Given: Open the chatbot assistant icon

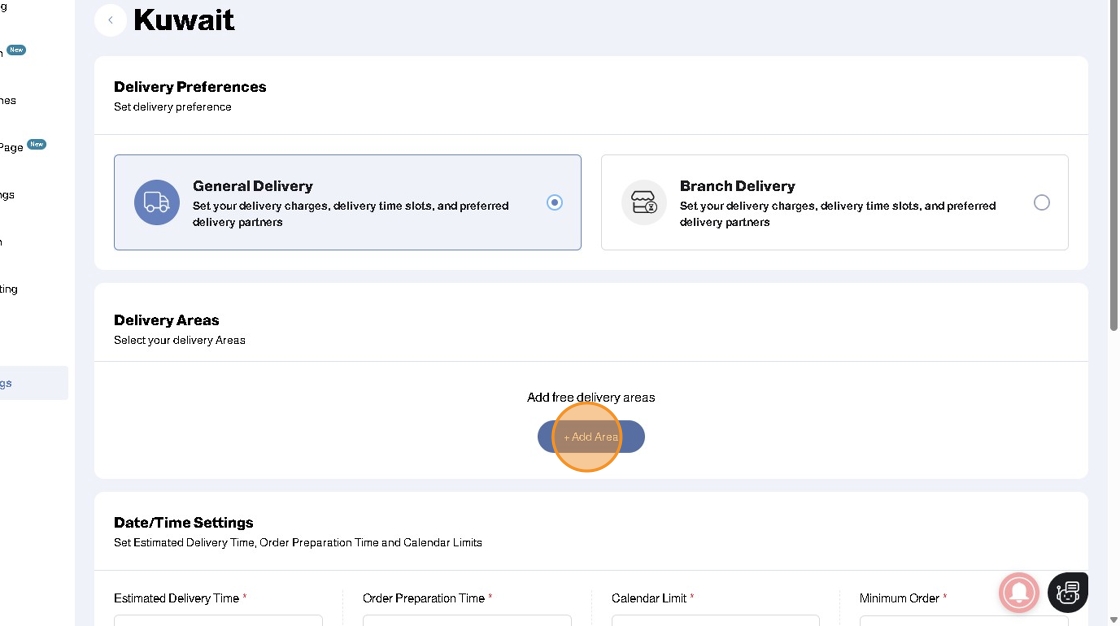Looking at the screenshot, I should pos(1067,593).
